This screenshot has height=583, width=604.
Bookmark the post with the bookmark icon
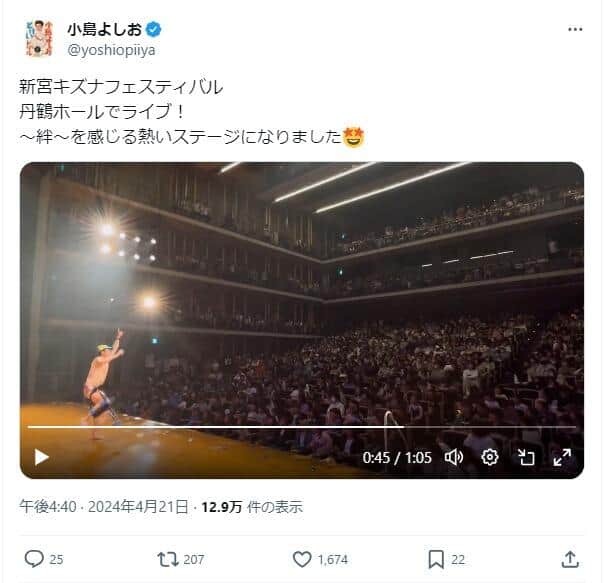(x=436, y=559)
